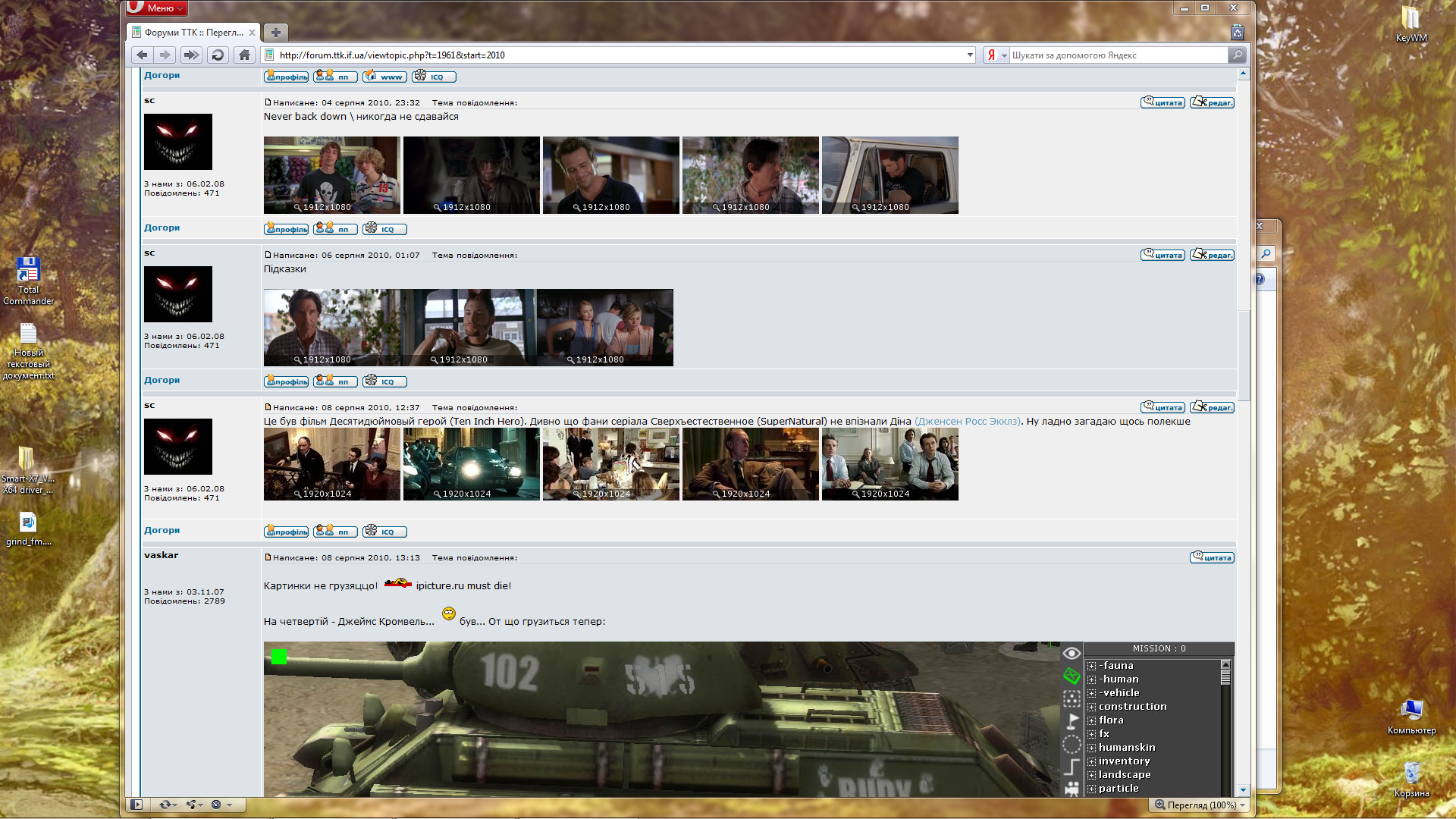The height and width of the screenshot is (819, 1456).
Task: Click the search magnifier button
Action: pos(1237,55)
